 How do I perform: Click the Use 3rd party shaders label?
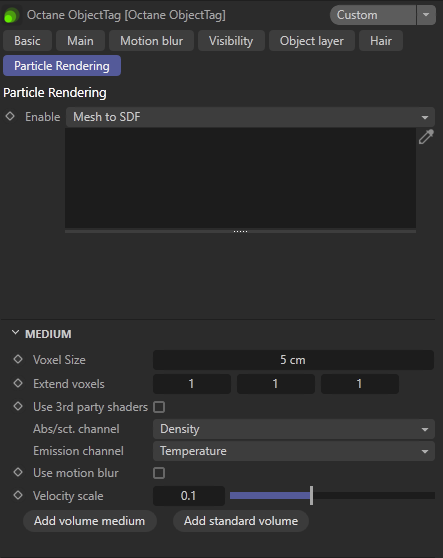point(90,407)
